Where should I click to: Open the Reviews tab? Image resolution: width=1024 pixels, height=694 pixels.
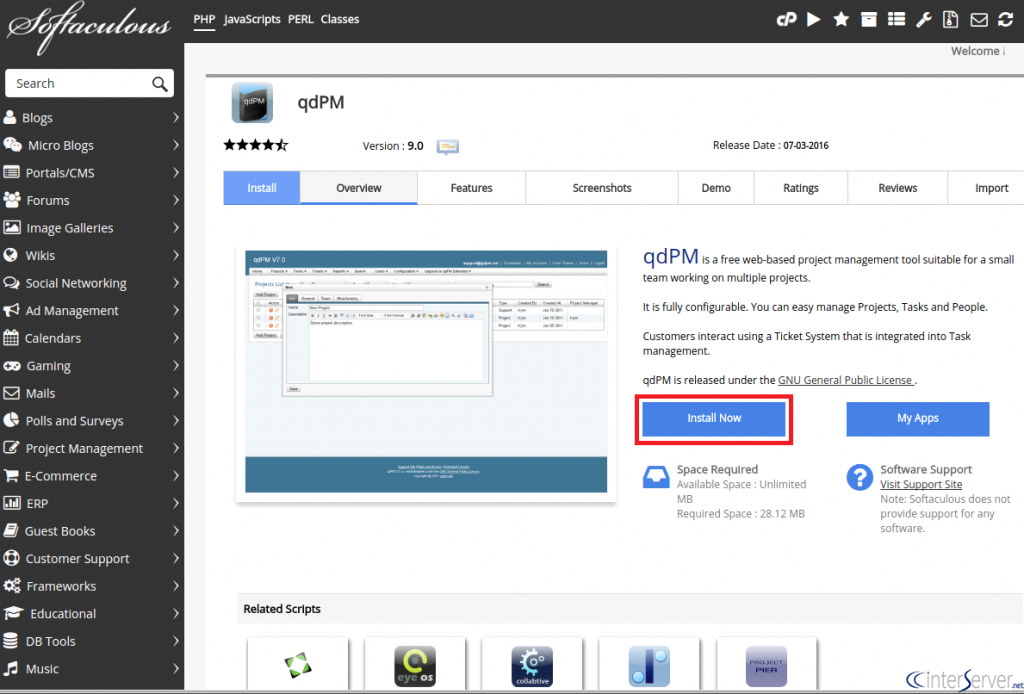(x=897, y=188)
